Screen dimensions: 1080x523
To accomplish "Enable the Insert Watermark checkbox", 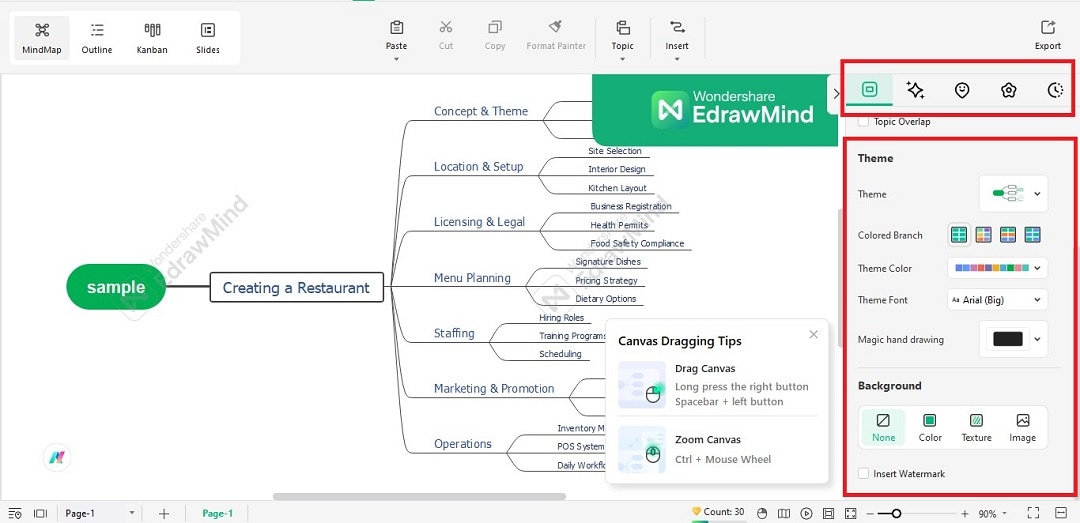I will coord(863,474).
